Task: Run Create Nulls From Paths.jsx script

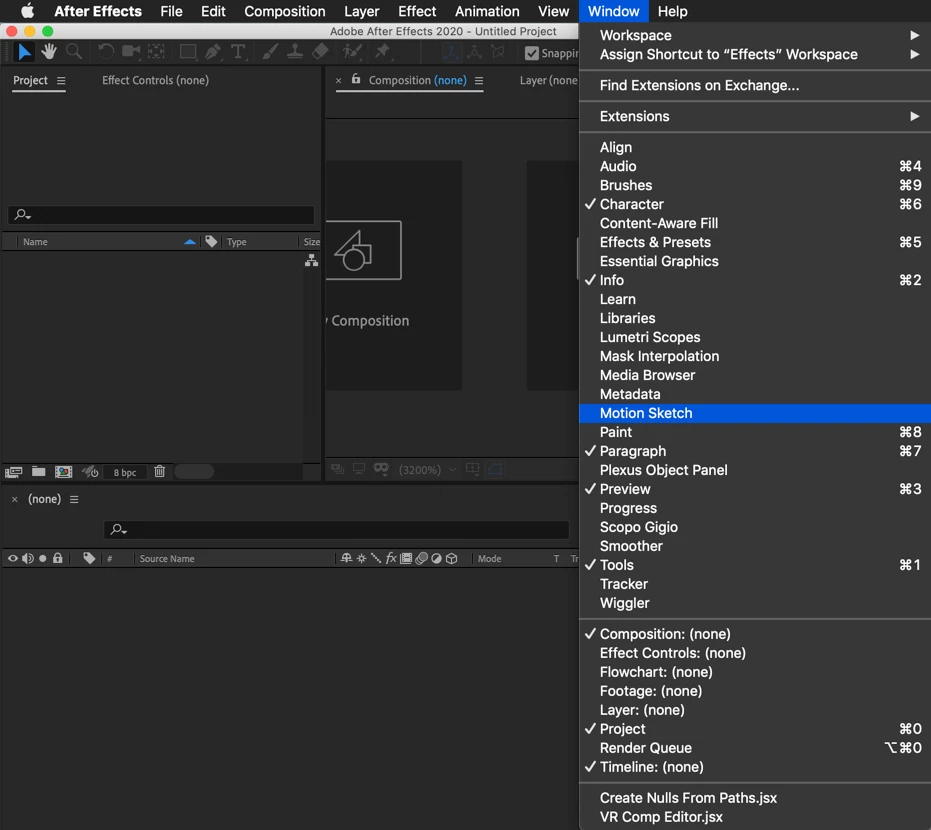Action: (x=755, y=798)
